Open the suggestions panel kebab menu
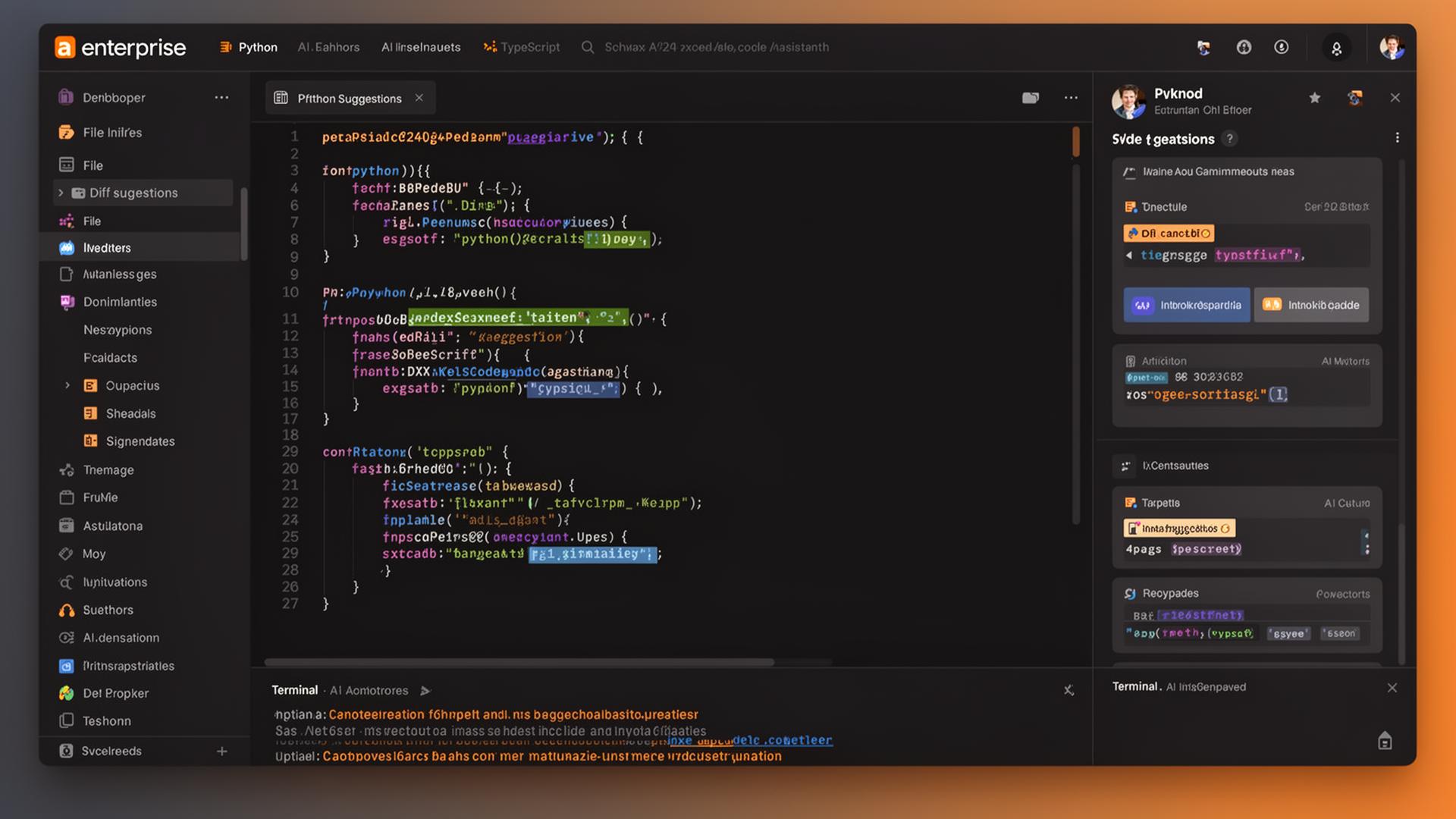 (1397, 138)
